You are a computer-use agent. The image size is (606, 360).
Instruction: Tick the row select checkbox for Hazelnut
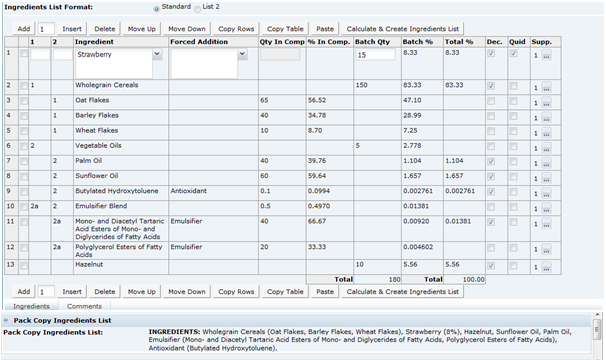pyautogui.click(x=24, y=265)
